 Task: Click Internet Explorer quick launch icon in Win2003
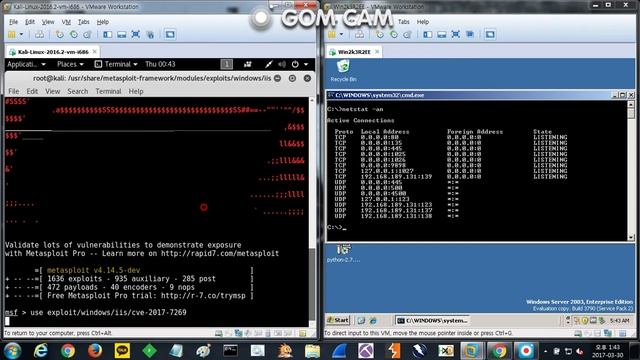[x=373, y=321]
